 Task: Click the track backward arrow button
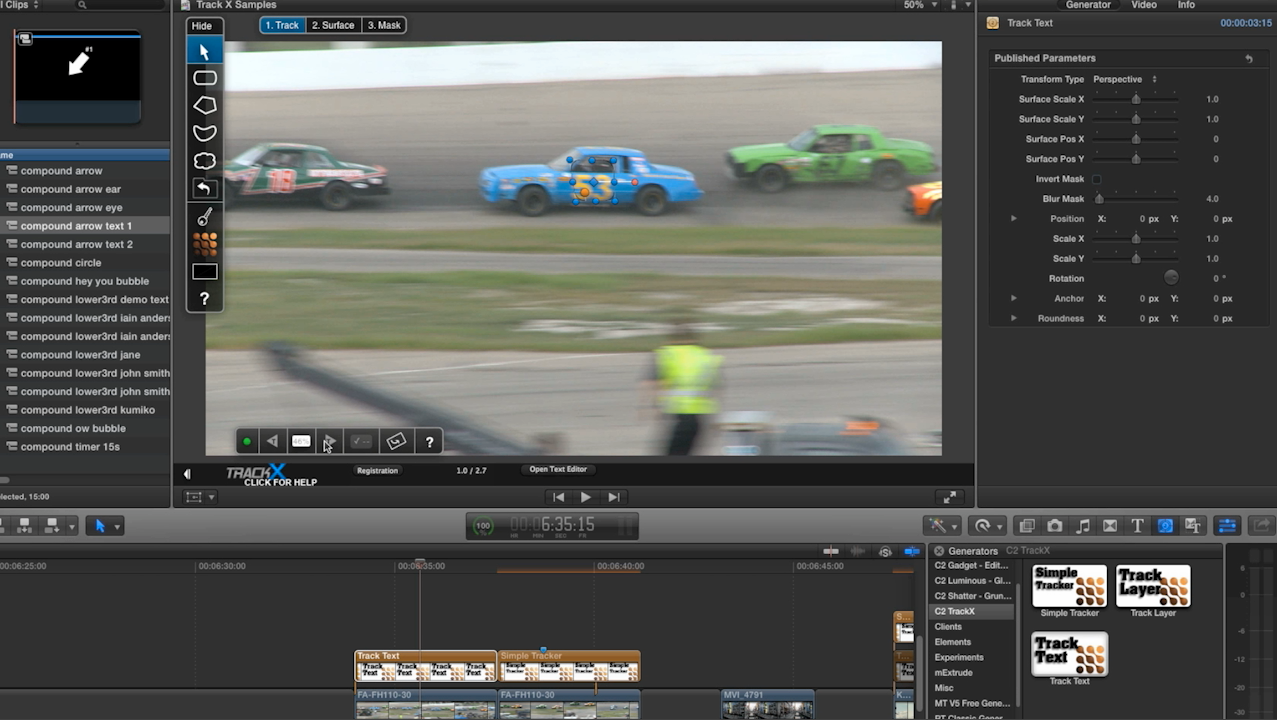(272, 441)
